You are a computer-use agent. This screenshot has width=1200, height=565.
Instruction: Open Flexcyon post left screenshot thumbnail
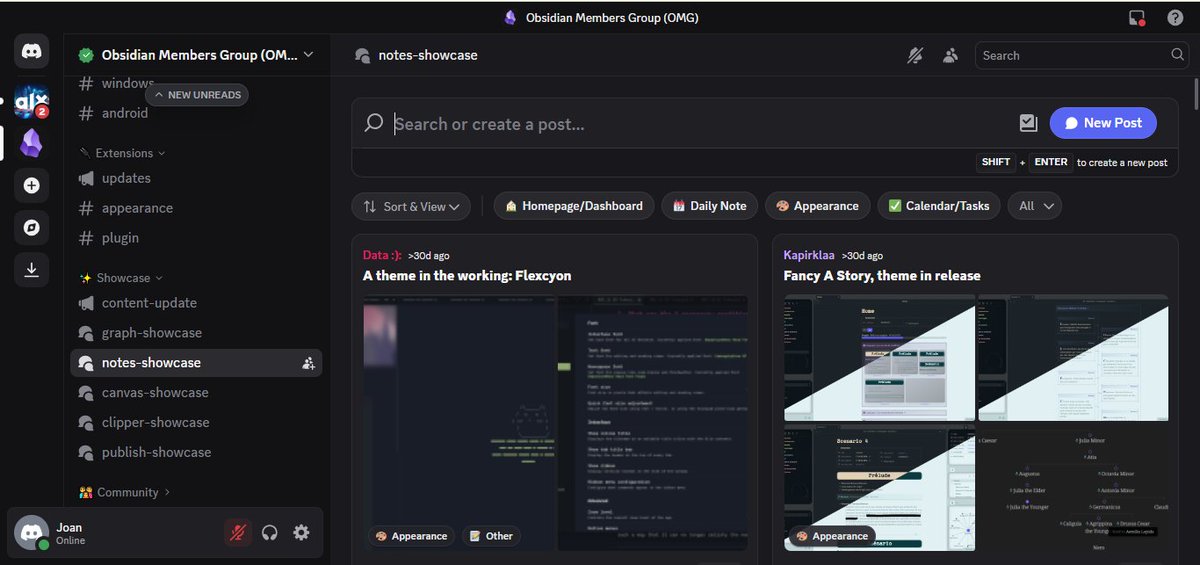(x=459, y=423)
